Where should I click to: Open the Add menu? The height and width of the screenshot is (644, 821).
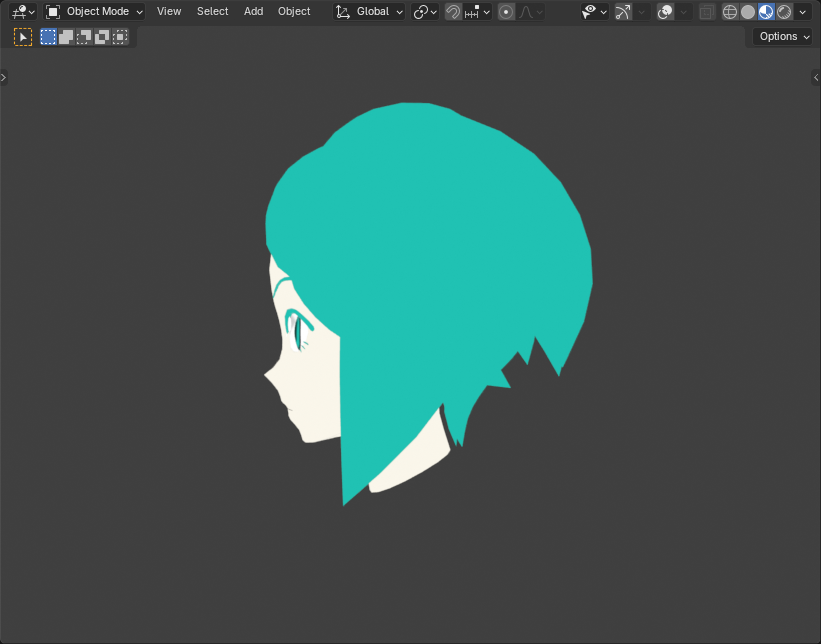point(253,12)
